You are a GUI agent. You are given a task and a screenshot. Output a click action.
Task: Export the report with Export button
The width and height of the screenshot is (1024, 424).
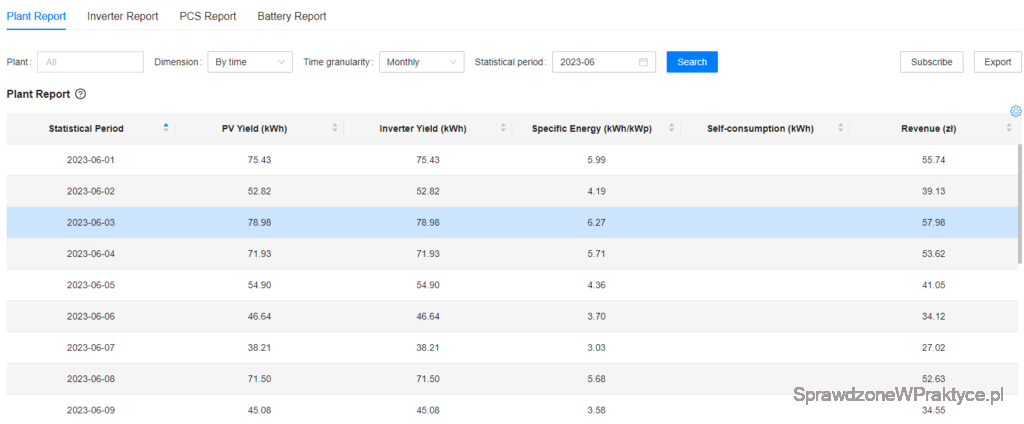997,62
